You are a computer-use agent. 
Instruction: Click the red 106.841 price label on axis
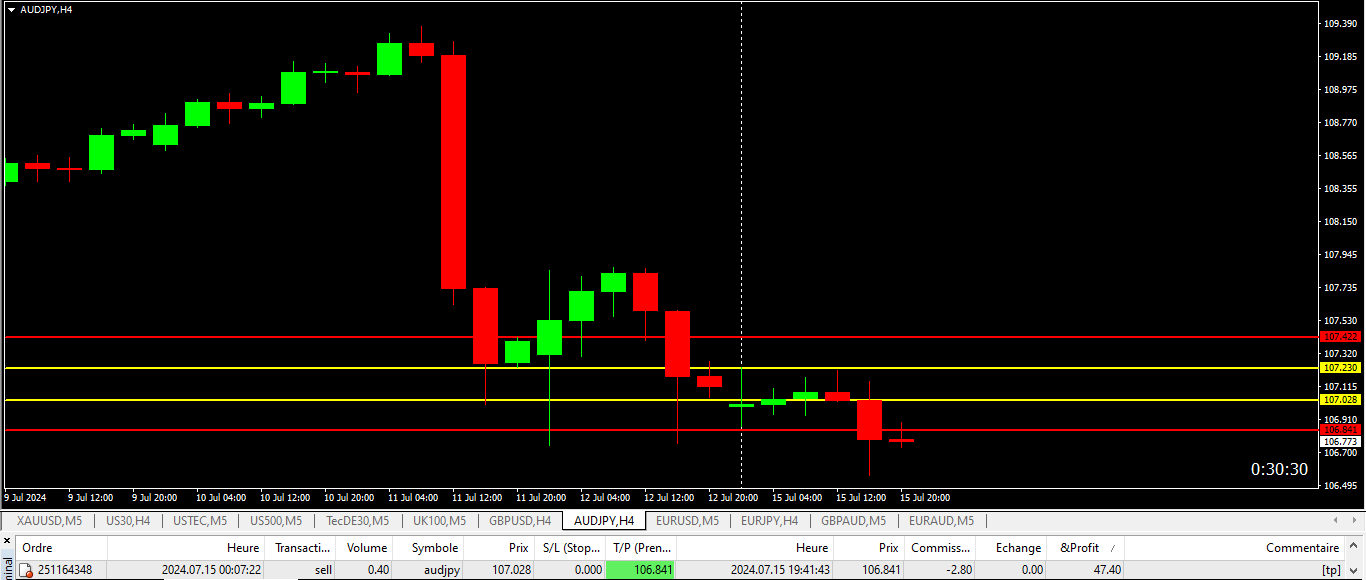click(x=1340, y=429)
